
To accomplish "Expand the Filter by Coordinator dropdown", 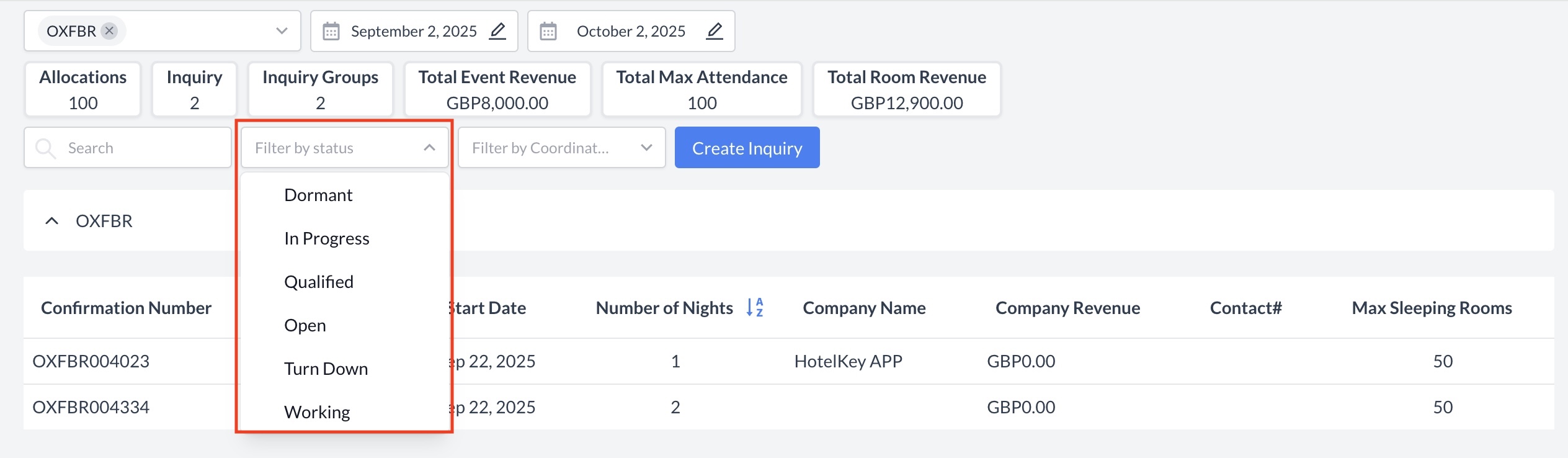I will pyautogui.click(x=646, y=148).
